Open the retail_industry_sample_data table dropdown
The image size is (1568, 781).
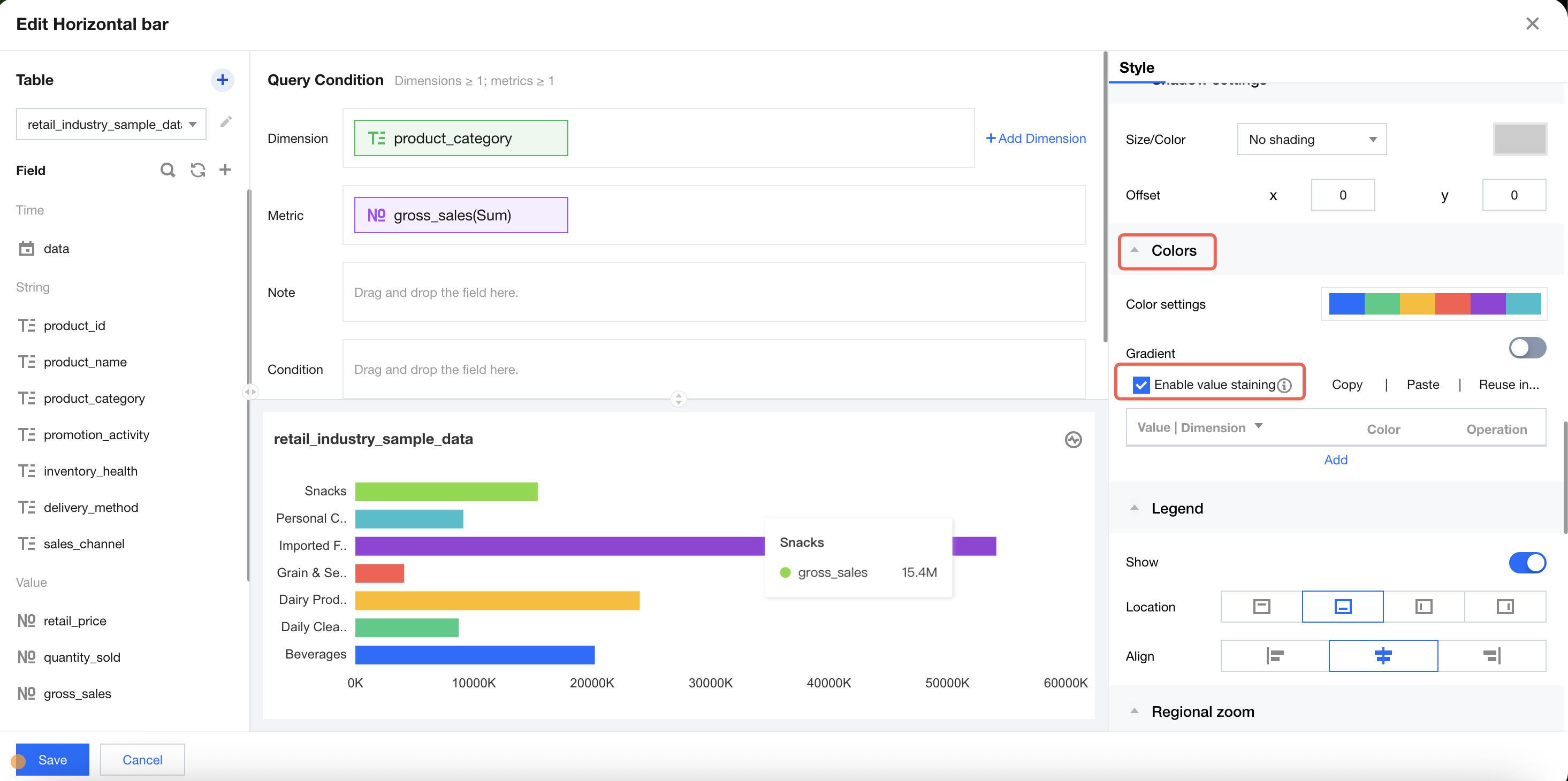click(x=111, y=124)
